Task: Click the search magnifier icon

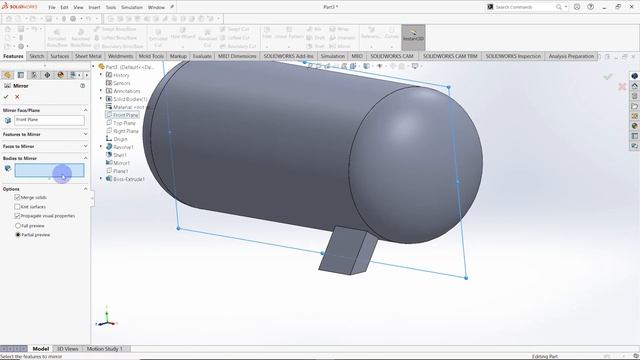Action: tap(559, 7)
